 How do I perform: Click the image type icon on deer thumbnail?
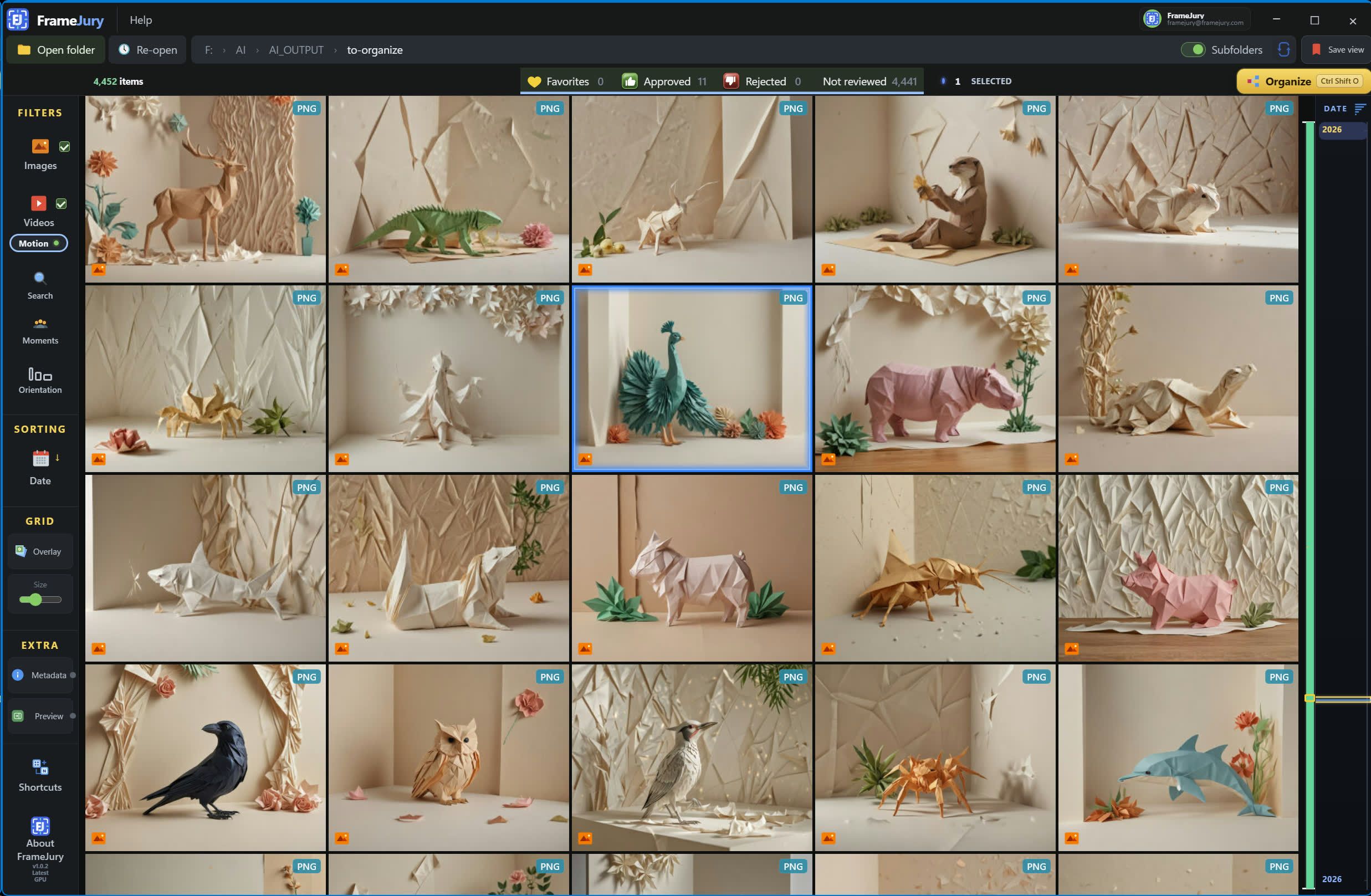99,269
